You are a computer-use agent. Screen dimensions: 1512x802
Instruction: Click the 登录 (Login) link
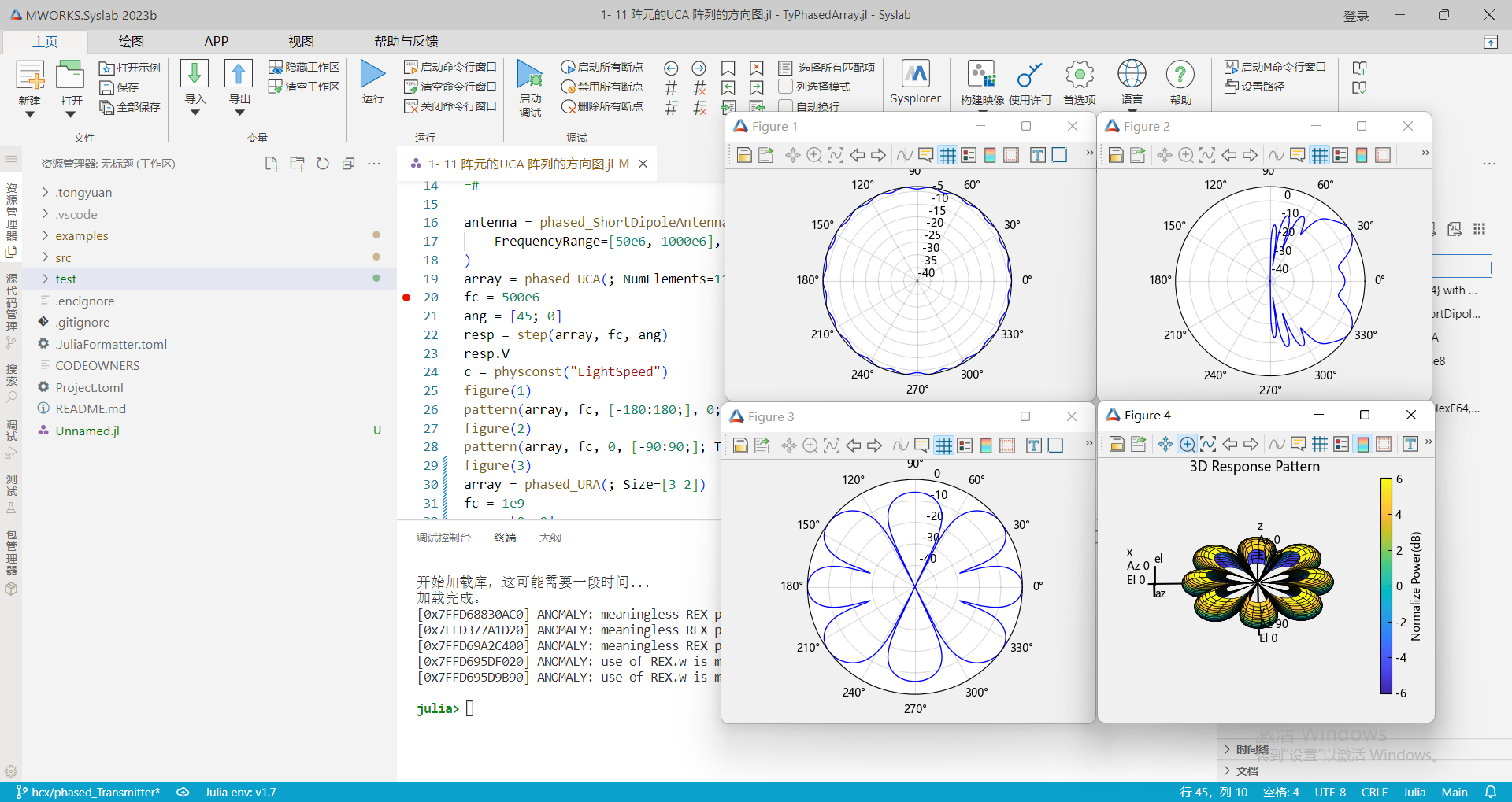pyautogui.click(x=1356, y=16)
